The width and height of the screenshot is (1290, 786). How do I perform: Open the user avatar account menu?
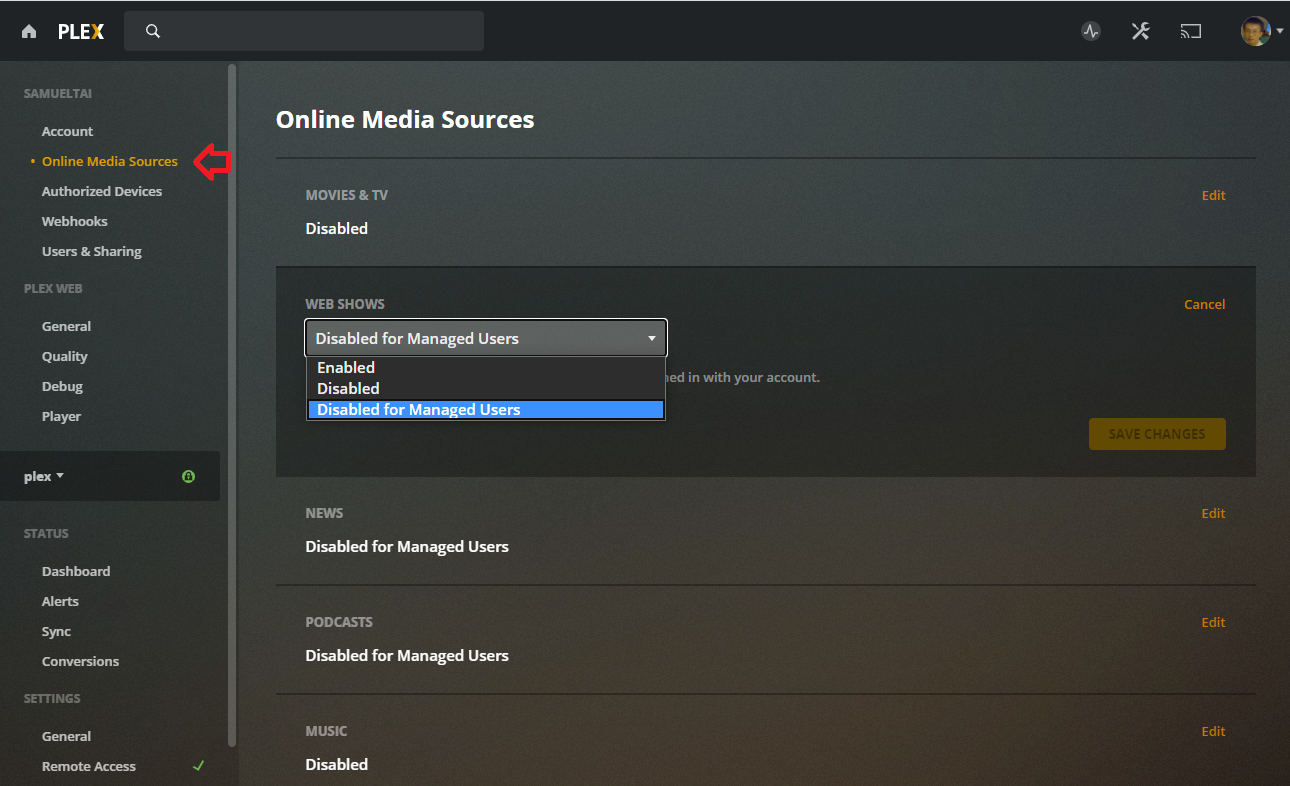click(x=1261, y=31)
